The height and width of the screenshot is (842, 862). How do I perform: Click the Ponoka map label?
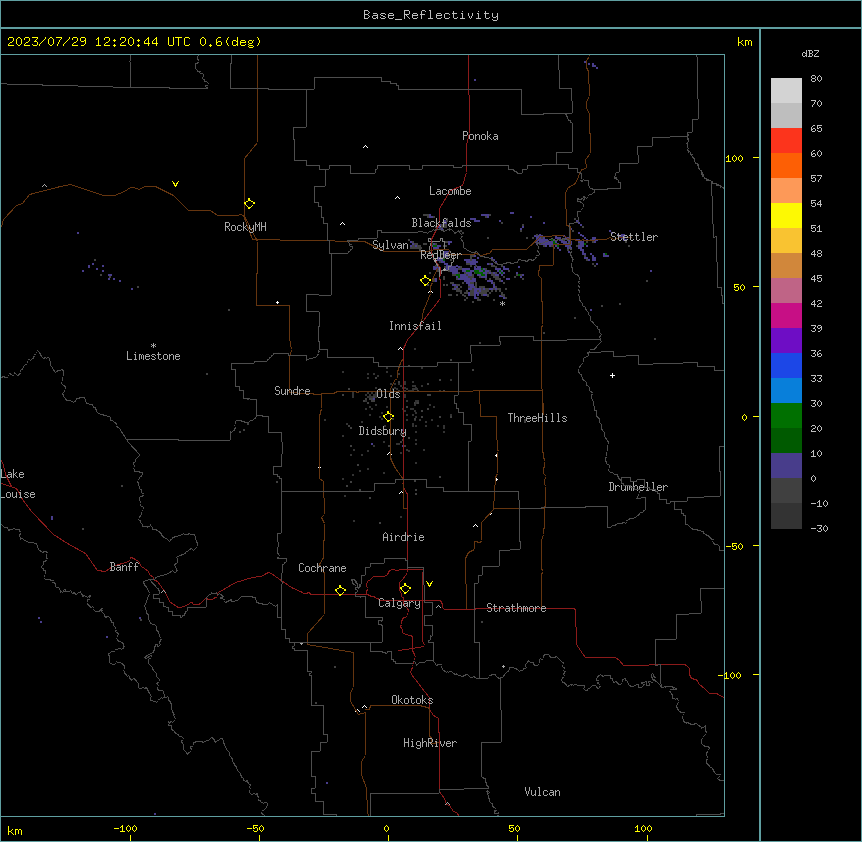click(480, 136)
